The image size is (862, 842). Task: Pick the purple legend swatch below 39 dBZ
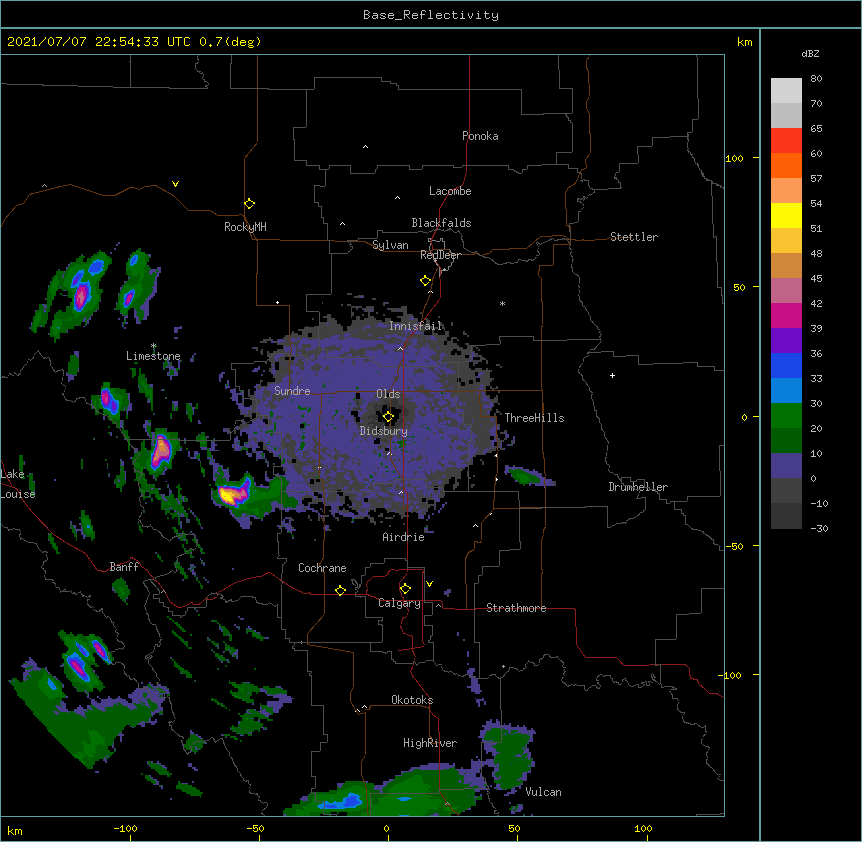(786, 340)
